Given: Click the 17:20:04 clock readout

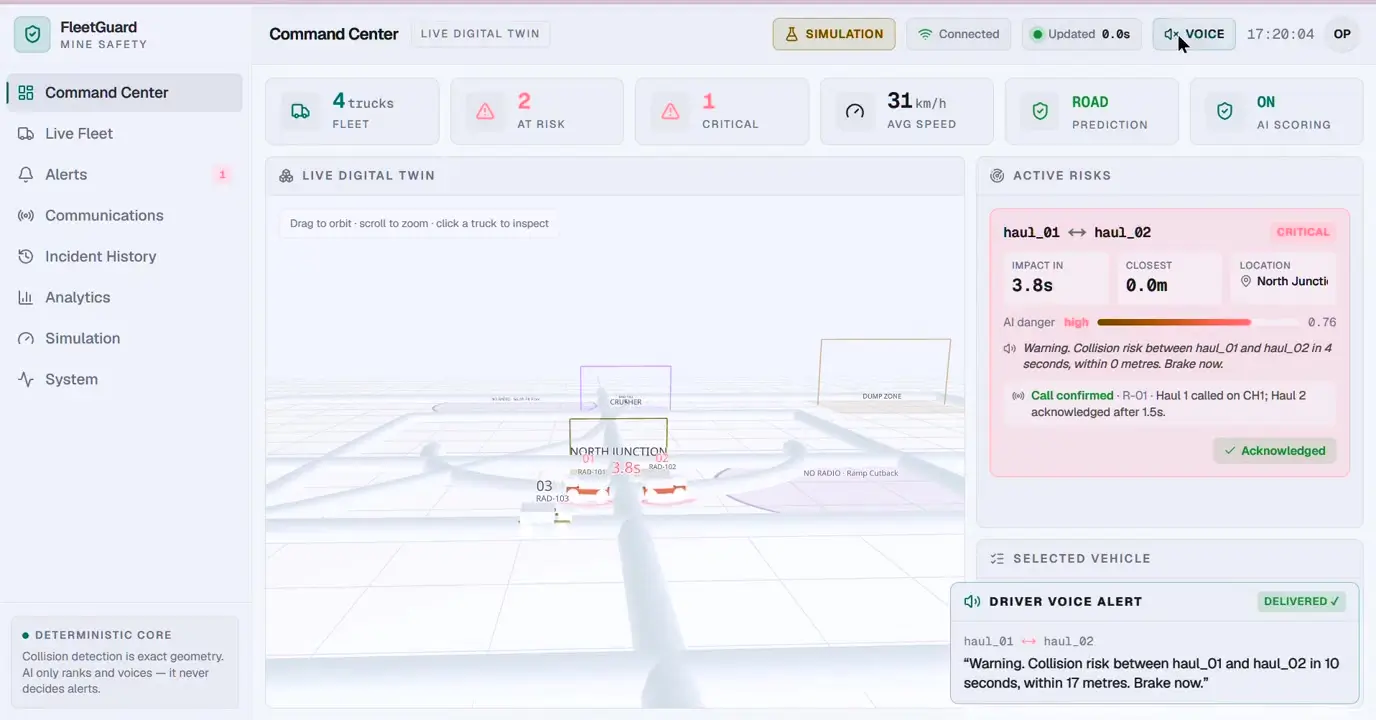Looking at the screenshot, I should 1280,34.
